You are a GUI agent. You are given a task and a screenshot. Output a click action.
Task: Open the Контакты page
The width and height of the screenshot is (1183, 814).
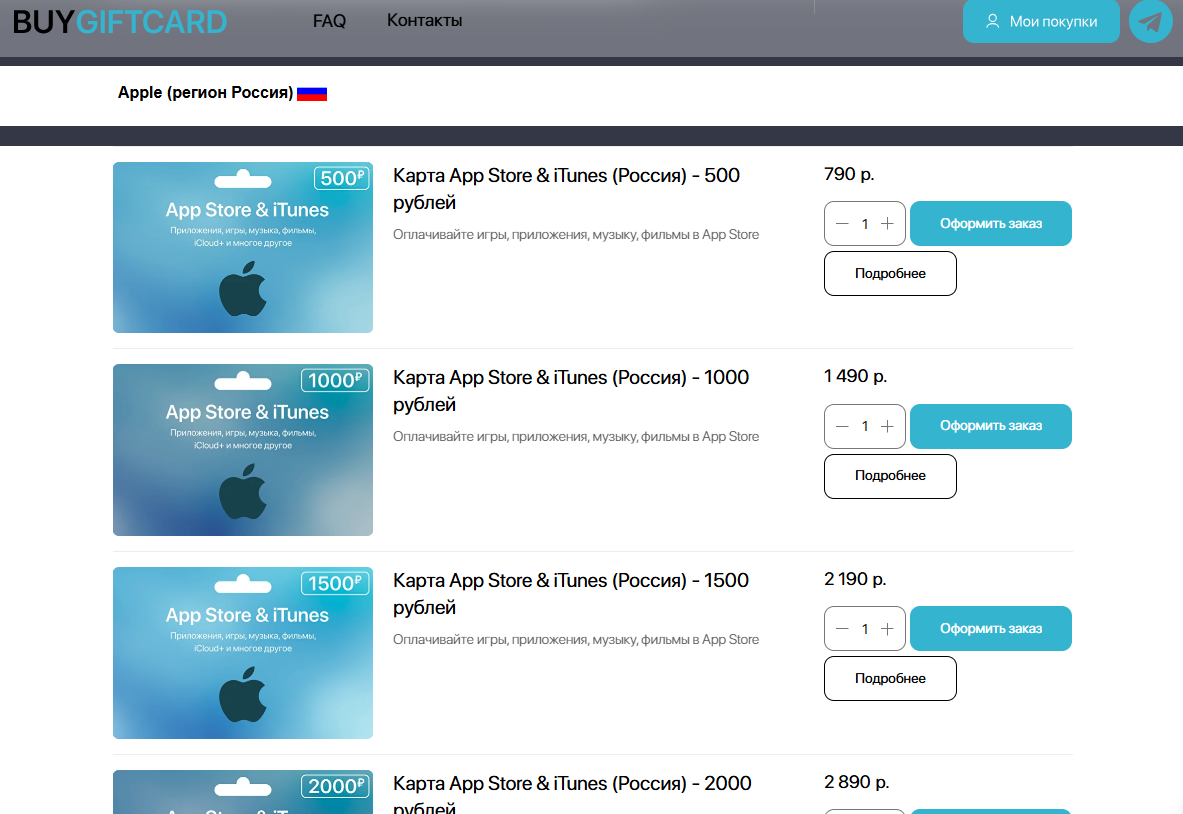(x=423, y=19)
